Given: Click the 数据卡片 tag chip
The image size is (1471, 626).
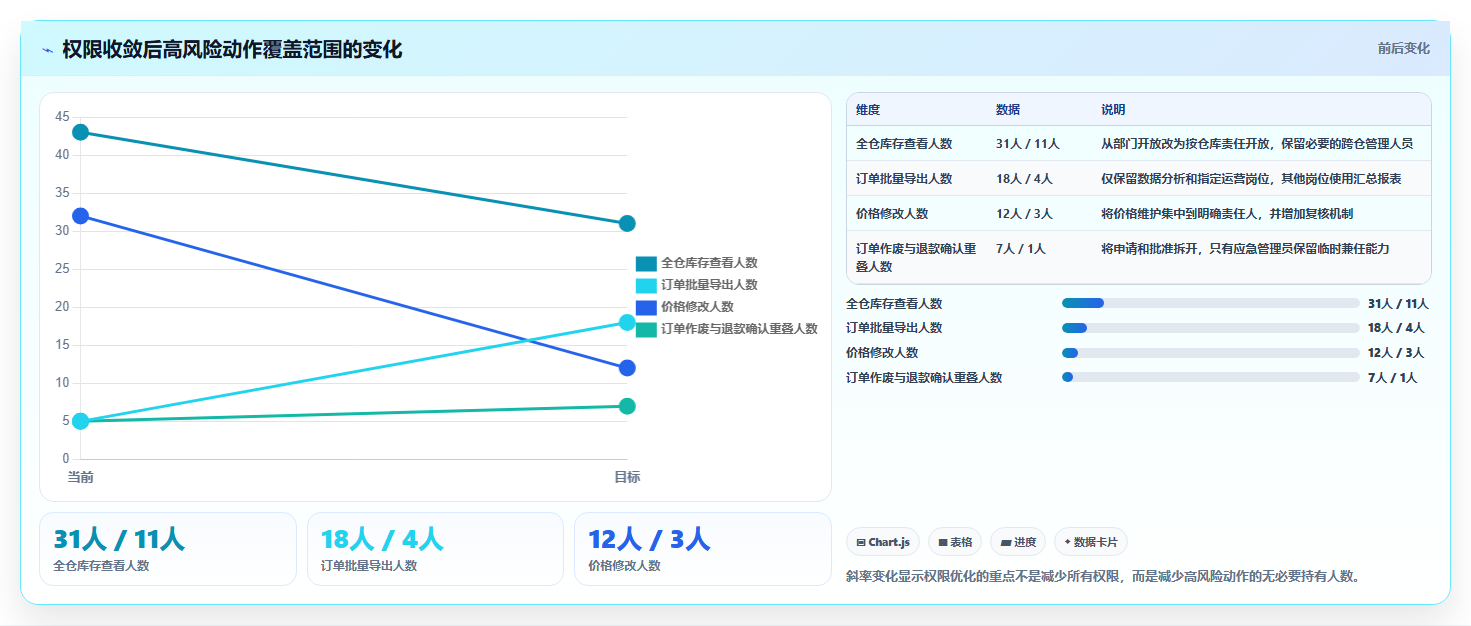Looking at the screenshot, I should [x=1091, y=542].
